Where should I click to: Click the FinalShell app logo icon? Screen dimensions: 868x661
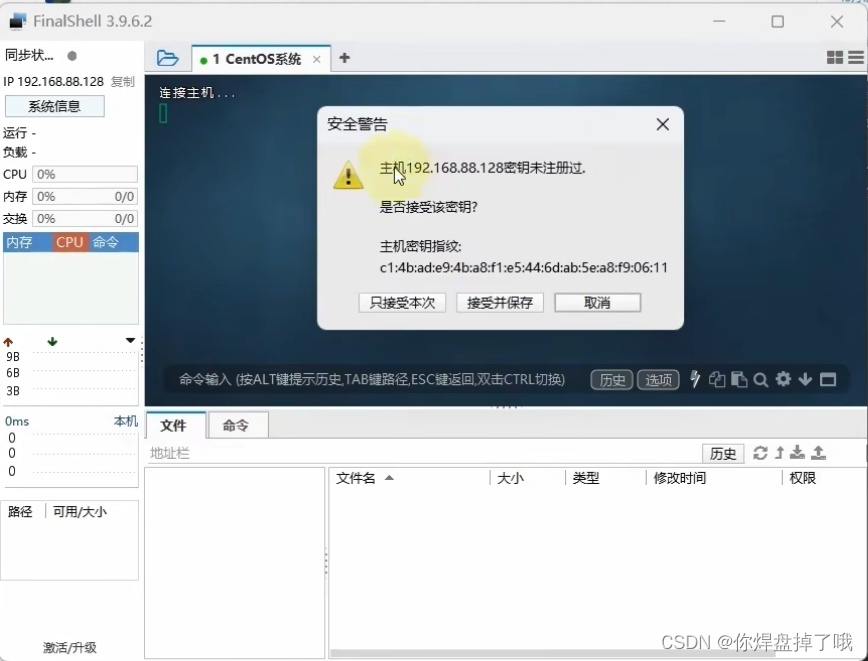pos(18,21)
